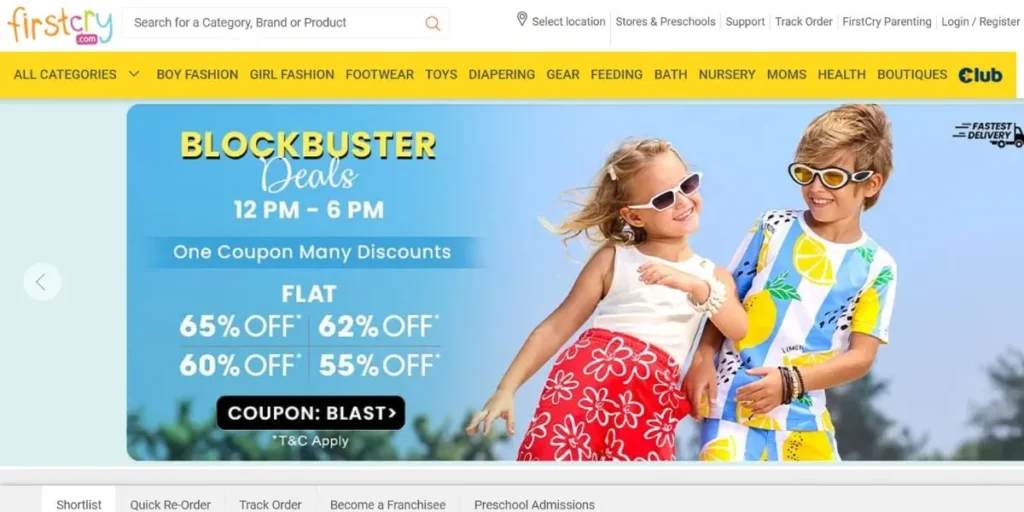Open the Club logo link
Viewport: 1024px width, 512px height.
[x=980, y=75]
